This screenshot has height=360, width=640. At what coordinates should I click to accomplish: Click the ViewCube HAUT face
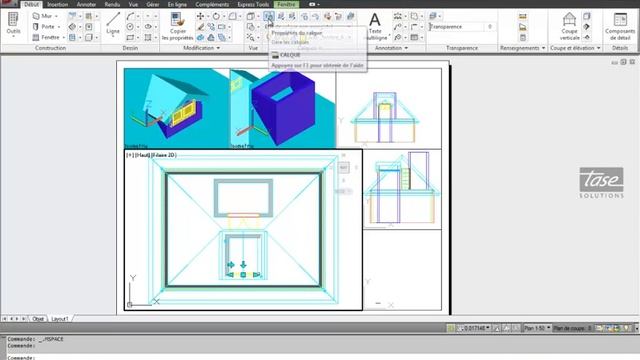click(344, 167)
